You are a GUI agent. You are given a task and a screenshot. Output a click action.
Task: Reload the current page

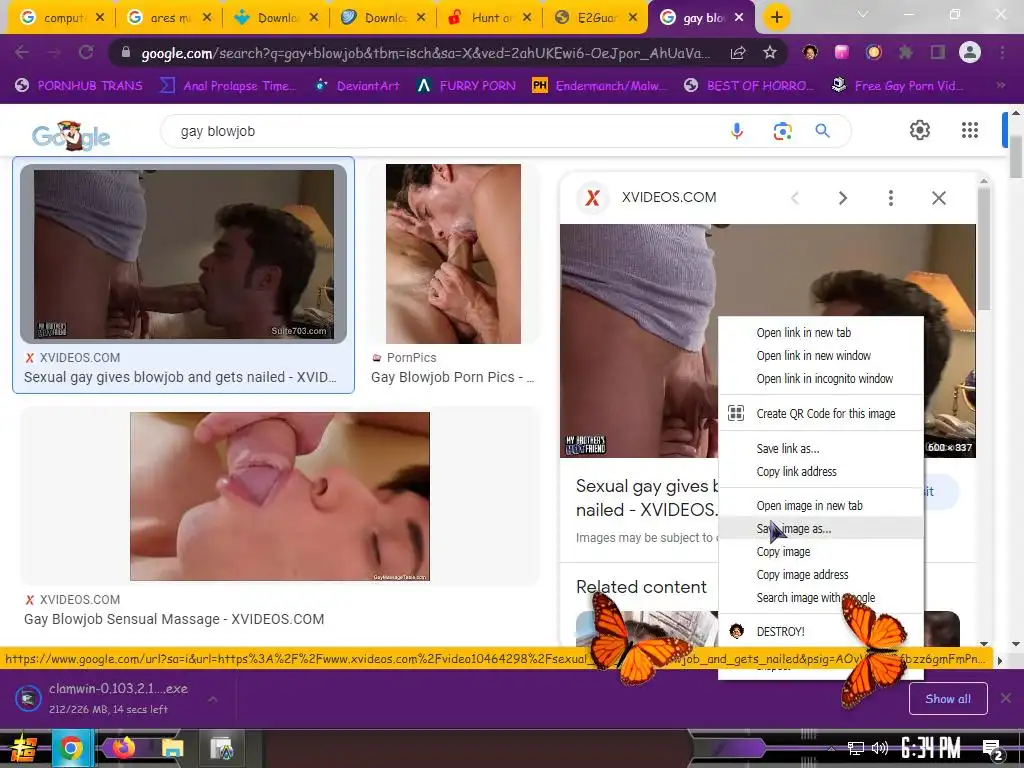pos(86,52)
